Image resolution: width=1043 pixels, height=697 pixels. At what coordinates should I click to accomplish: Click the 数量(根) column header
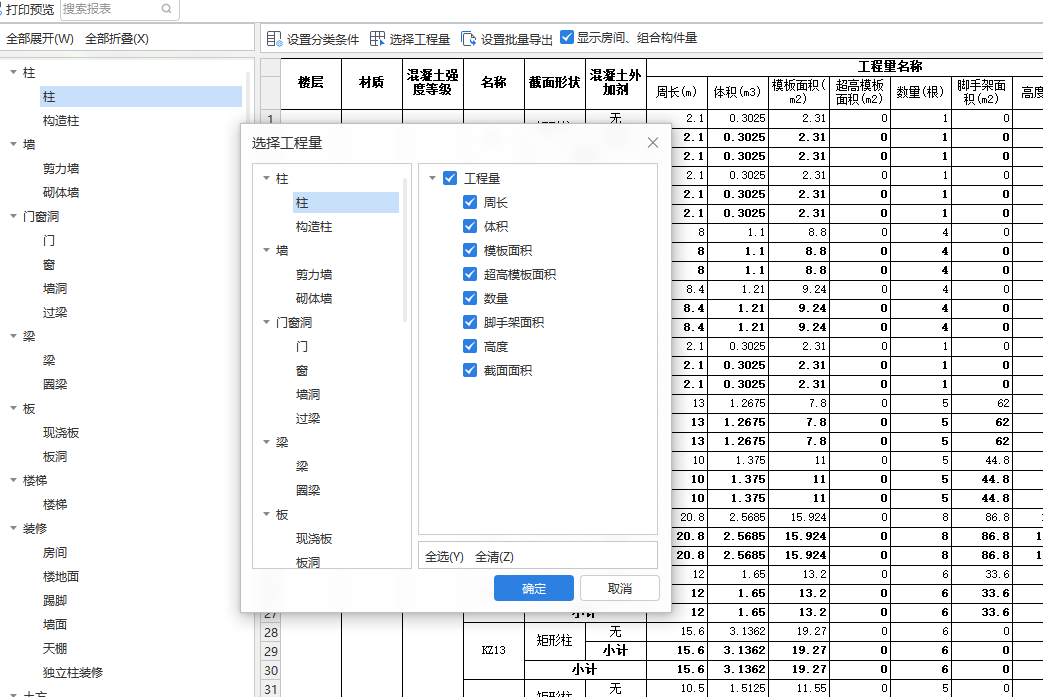click(920, 92)
